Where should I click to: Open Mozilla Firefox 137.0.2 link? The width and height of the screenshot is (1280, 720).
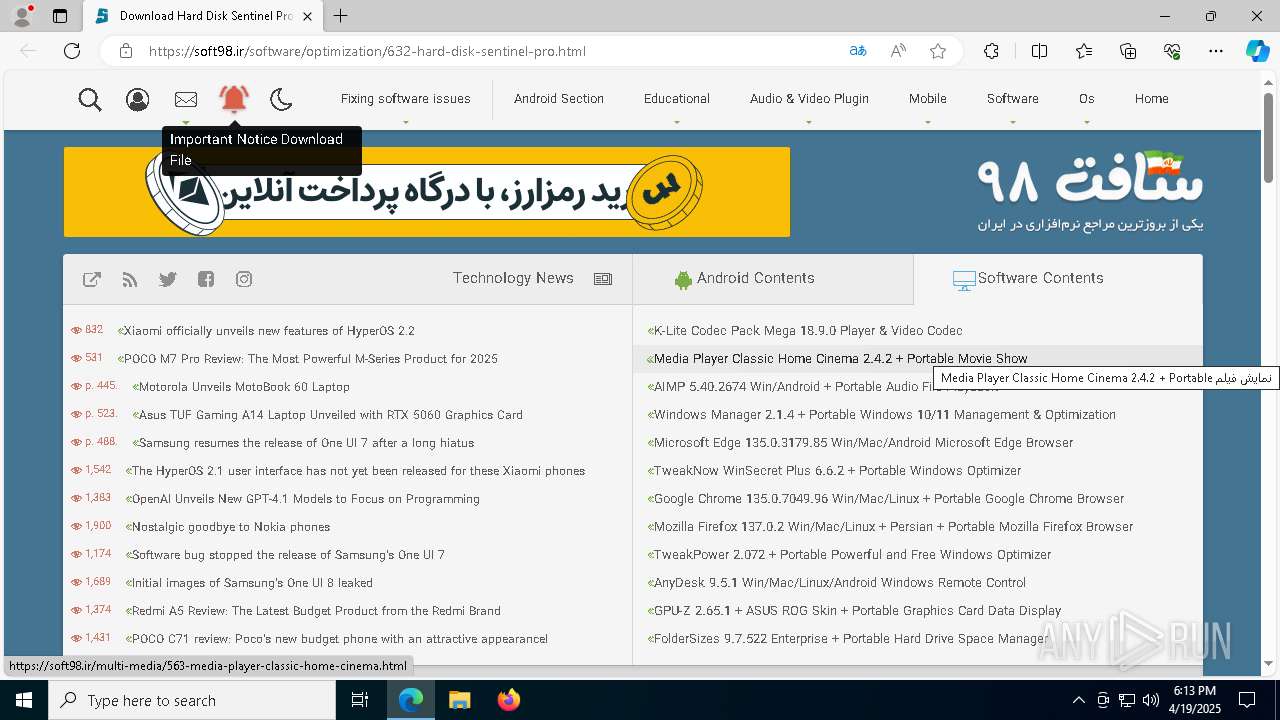tap(893, 527)
